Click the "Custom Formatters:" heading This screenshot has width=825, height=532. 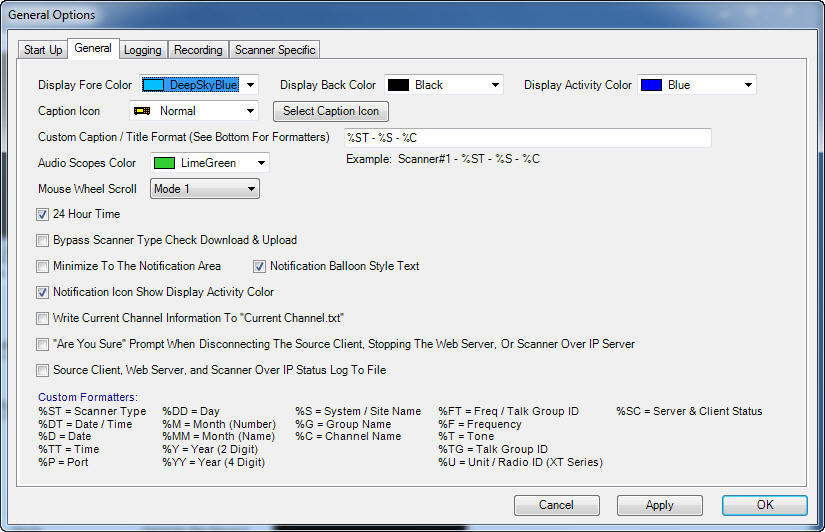pyautogui.click(x=88, y=397)
